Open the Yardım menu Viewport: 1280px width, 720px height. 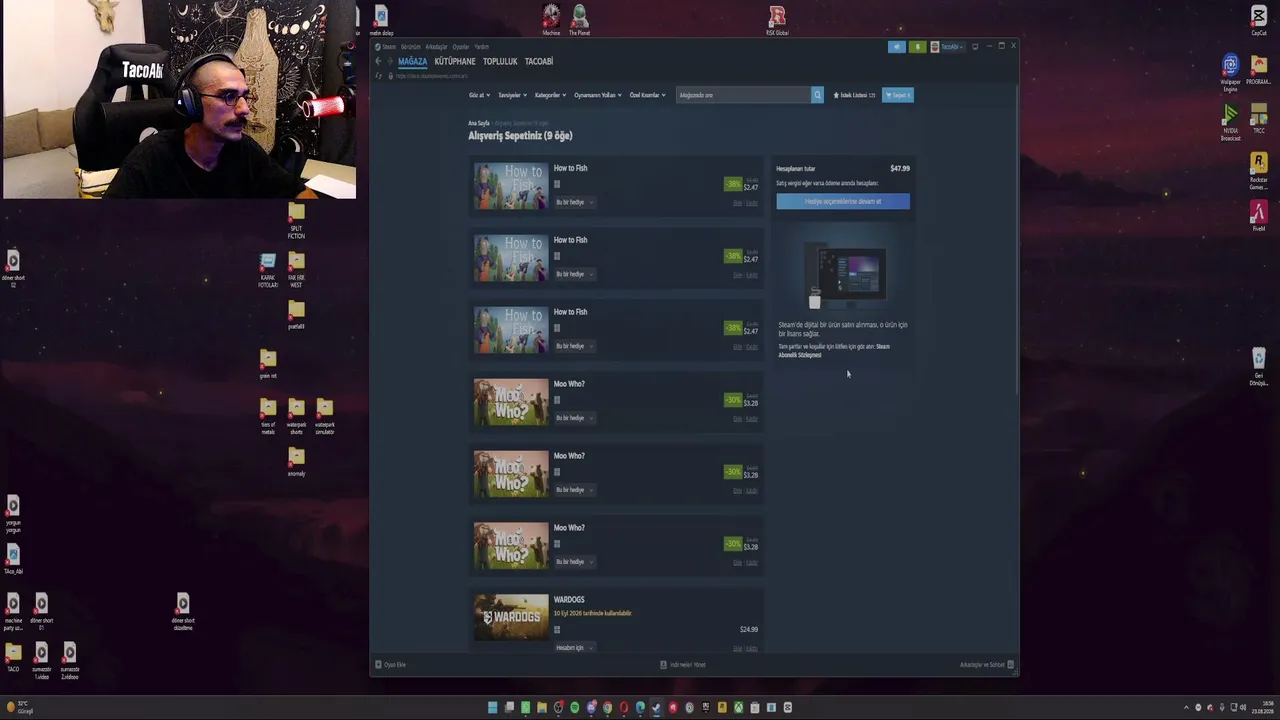(481, 47)
